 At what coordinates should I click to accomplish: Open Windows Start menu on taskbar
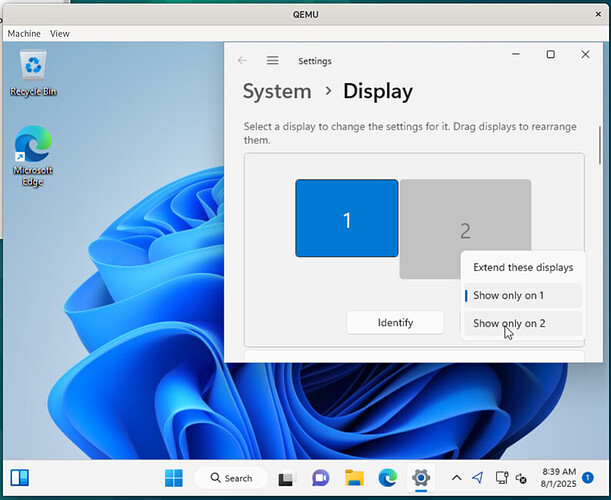click(174, 478)
